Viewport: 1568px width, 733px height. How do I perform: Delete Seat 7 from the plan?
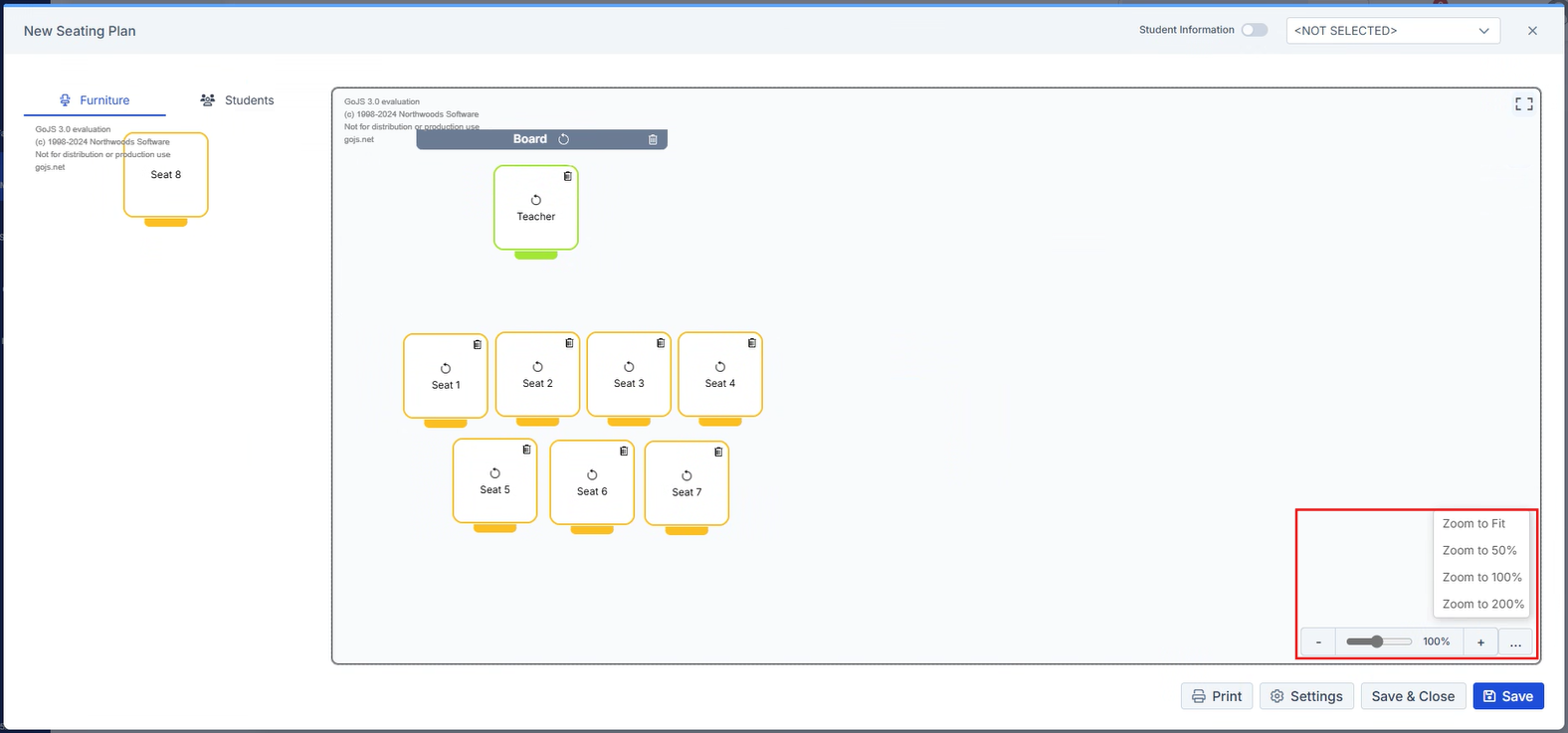pyautogui.click(x=718, y=453)
